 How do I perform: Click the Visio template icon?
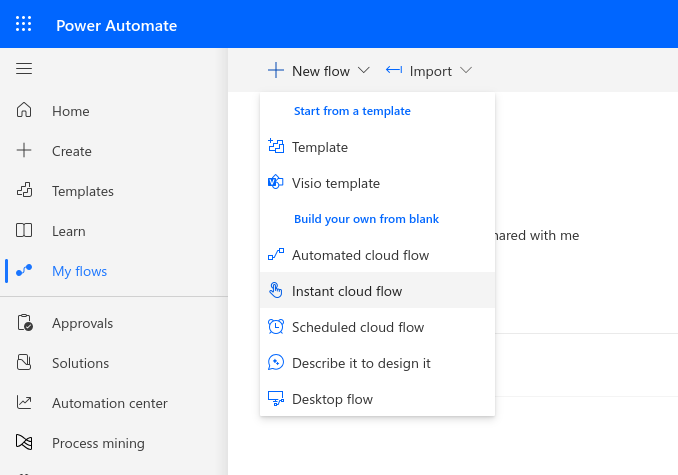click(275, 182)
